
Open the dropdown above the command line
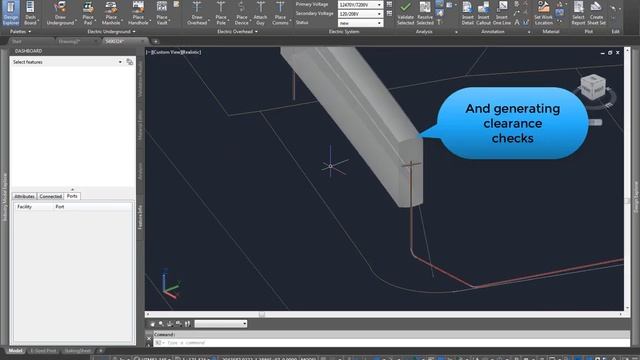point(221,324)
